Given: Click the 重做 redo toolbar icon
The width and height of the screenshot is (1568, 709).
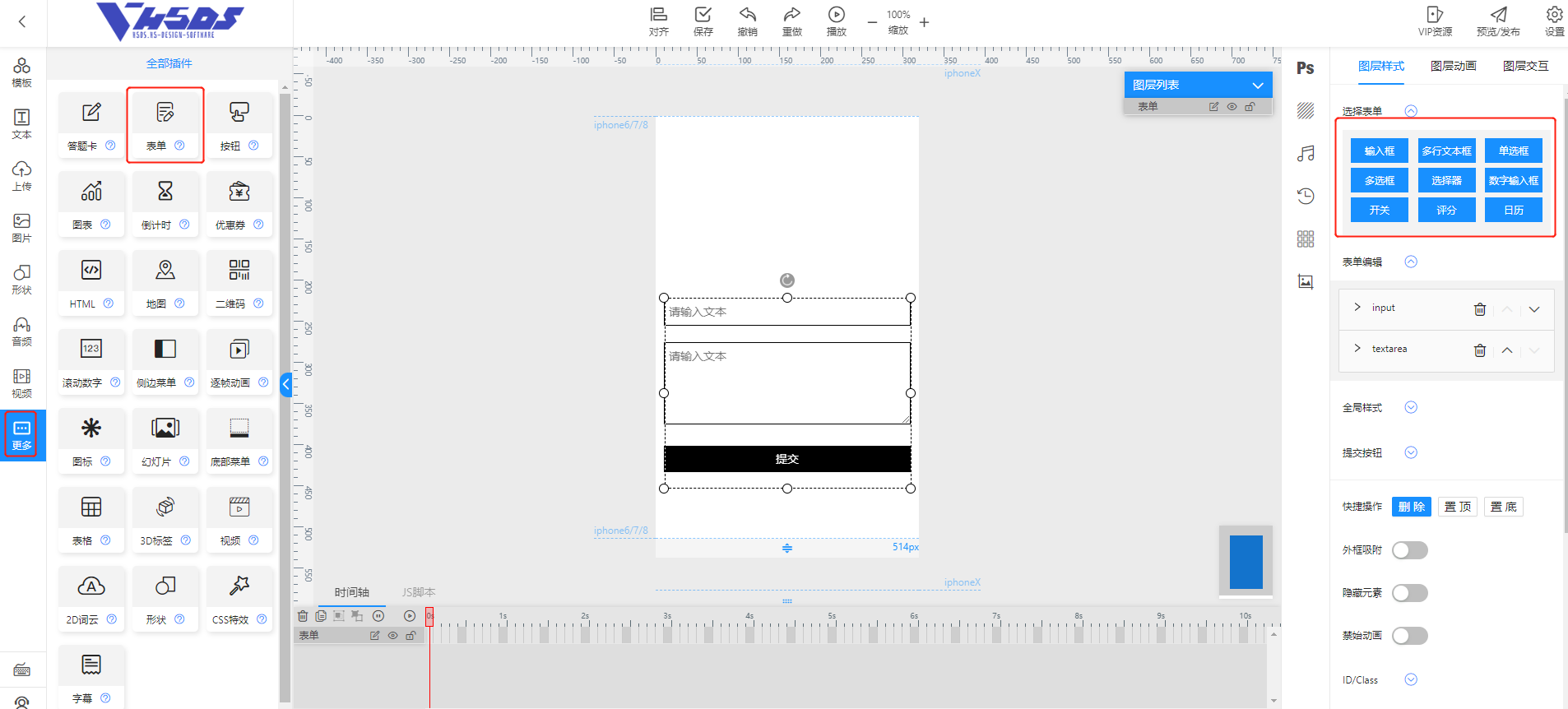Looking at the screenshot, I should pyautogui.click(x=792, y=21).
